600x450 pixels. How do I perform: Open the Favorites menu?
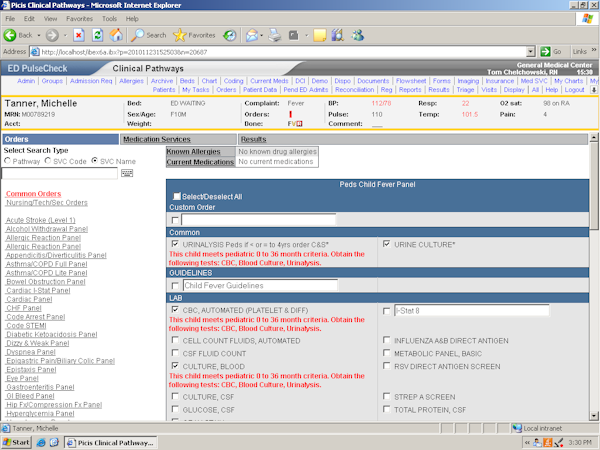(79, 18)
